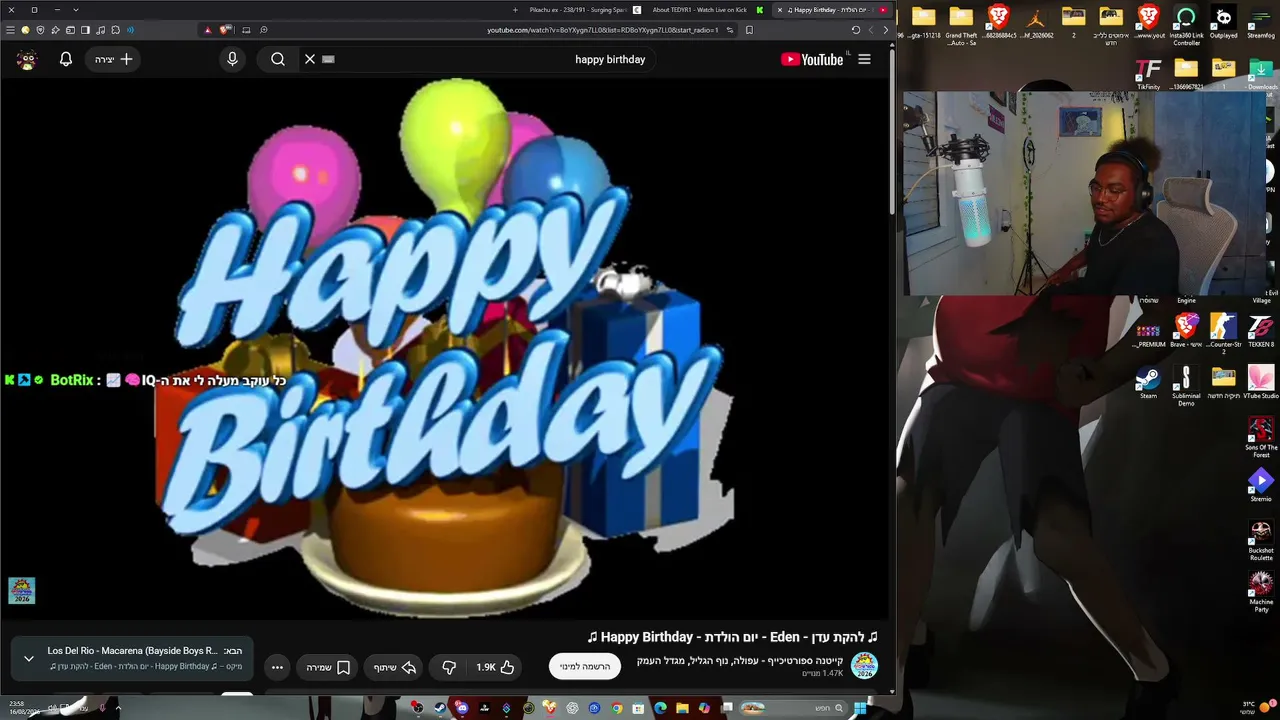Reload the page with the refresh icon
1280x720 pixels.
point(855,30)
